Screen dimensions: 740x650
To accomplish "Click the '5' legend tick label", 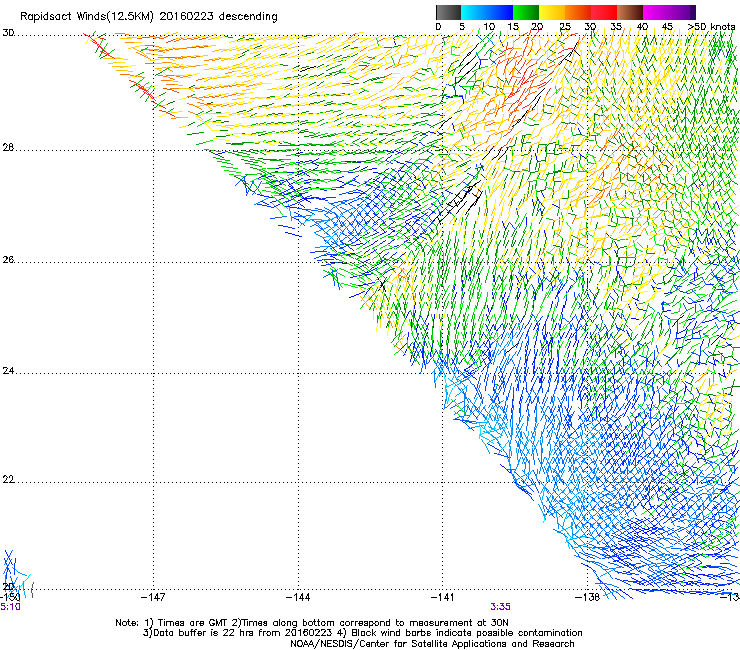I will click(462, 27).
